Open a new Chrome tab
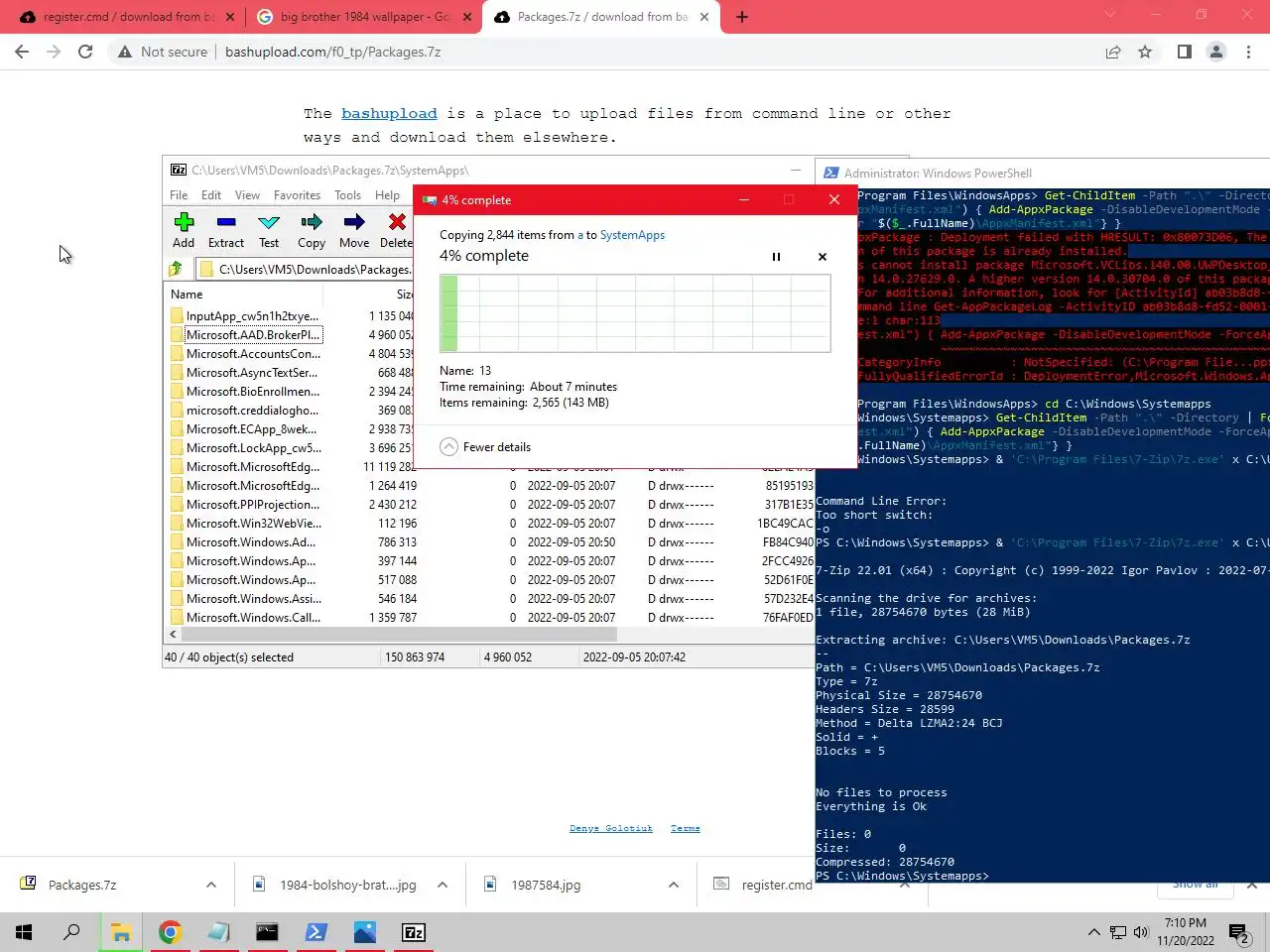The height and width of the screenshot is (952, 1270). [742, 17]
